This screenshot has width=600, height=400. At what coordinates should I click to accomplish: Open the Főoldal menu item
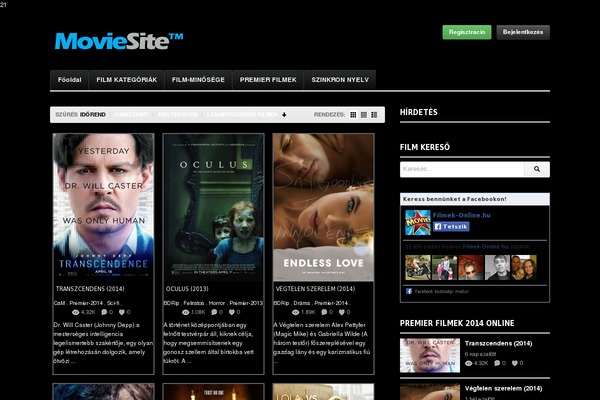tap(69, 80)
